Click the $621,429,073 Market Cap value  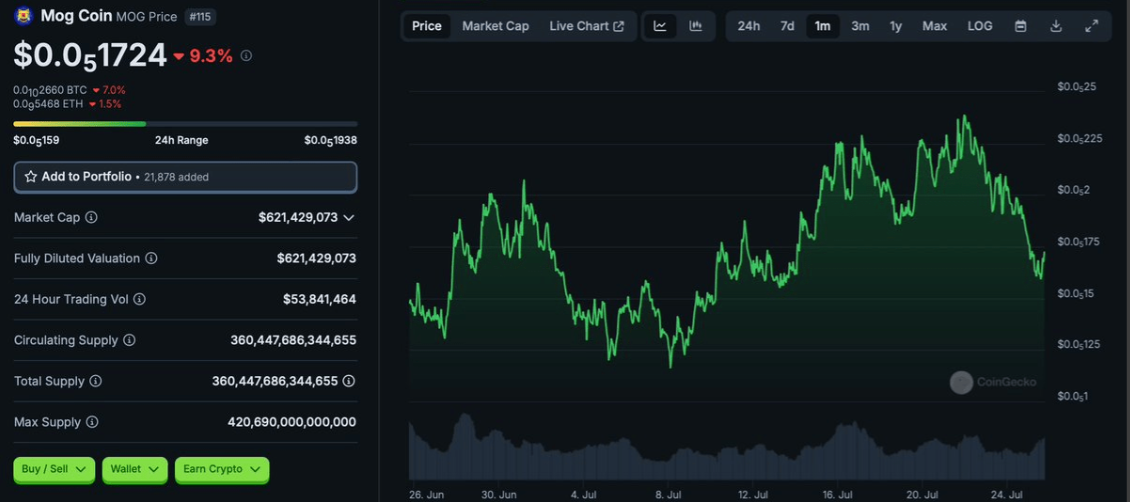point(298,217)
